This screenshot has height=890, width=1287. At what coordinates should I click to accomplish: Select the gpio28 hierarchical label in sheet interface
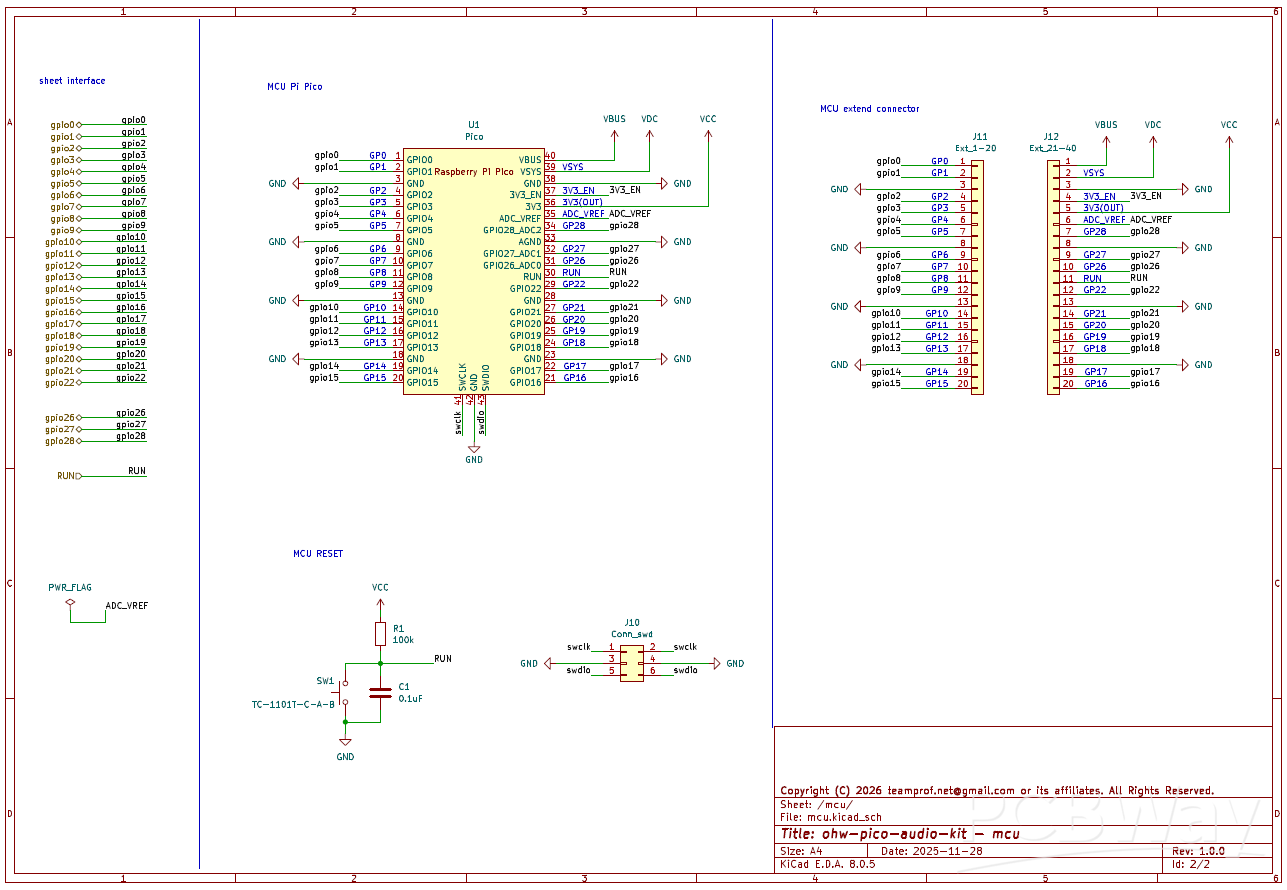pos(61,441)
